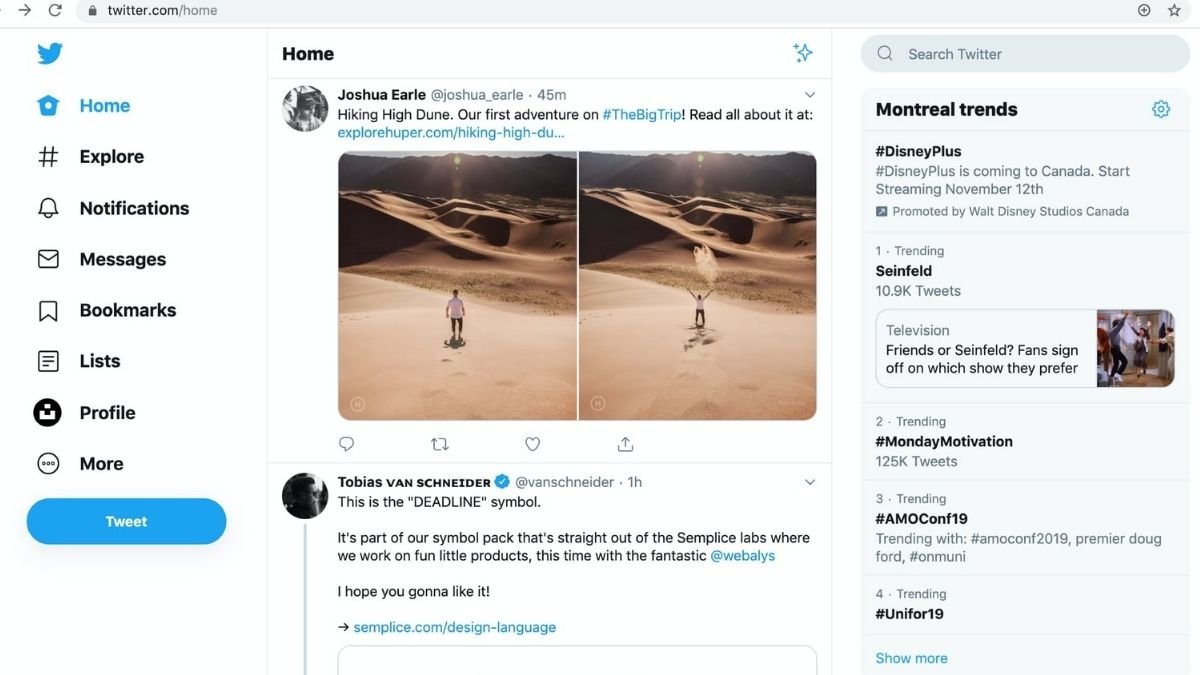Bookmark this page with browser star
Screen dimensions: 1200x675
(x=1174, y=10)
